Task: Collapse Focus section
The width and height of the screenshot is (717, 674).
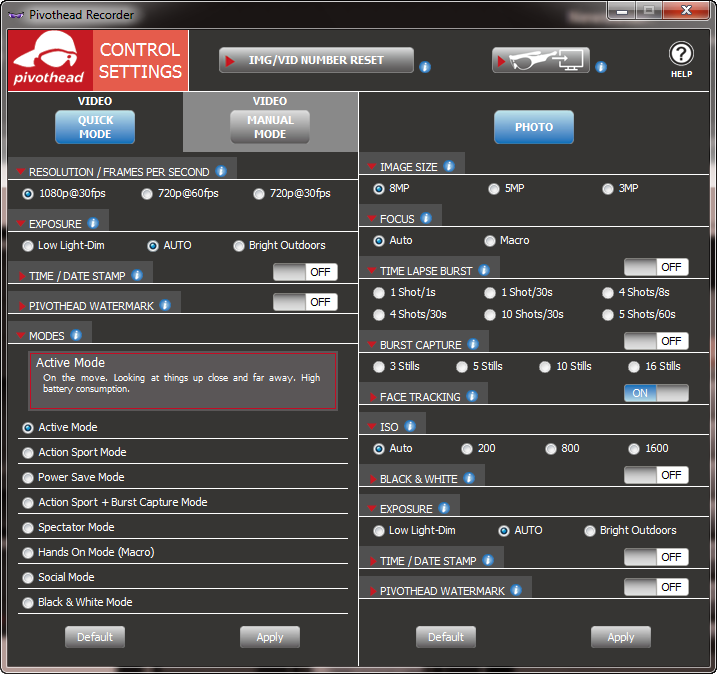Action: pyautogui.click(x=372, y=219)
